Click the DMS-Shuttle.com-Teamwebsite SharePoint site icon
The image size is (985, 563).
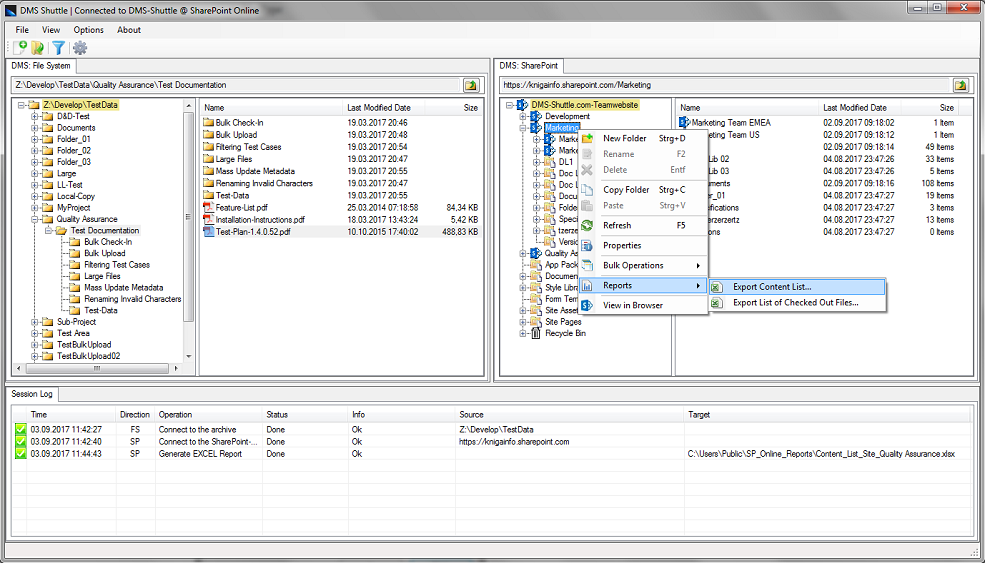coord(522,105)
